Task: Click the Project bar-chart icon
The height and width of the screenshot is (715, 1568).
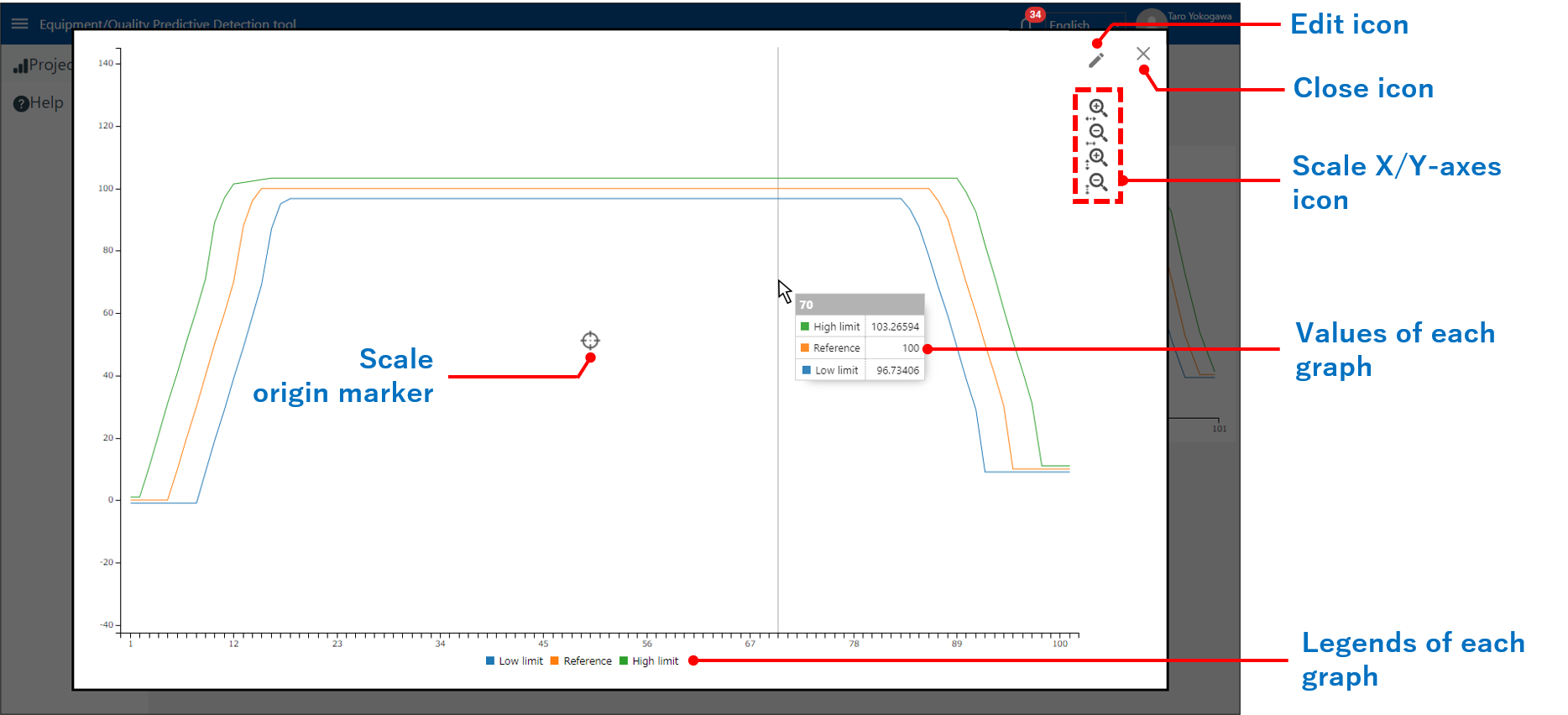Action: [20, 65]
